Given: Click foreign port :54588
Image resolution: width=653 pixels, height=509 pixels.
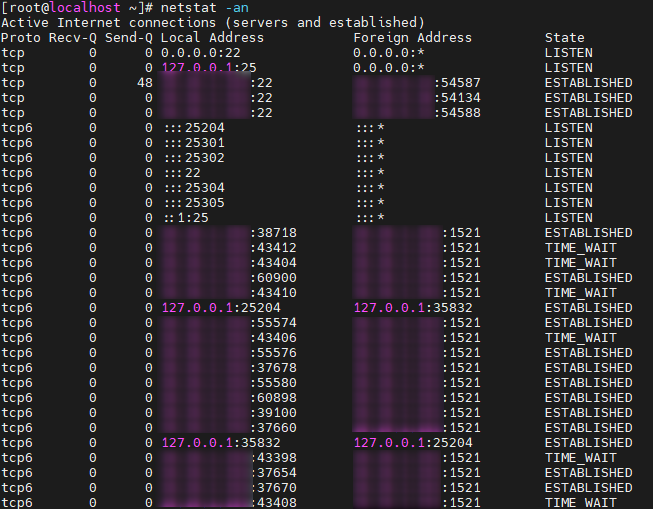Looking at the screenshot, I should point(457,113).
